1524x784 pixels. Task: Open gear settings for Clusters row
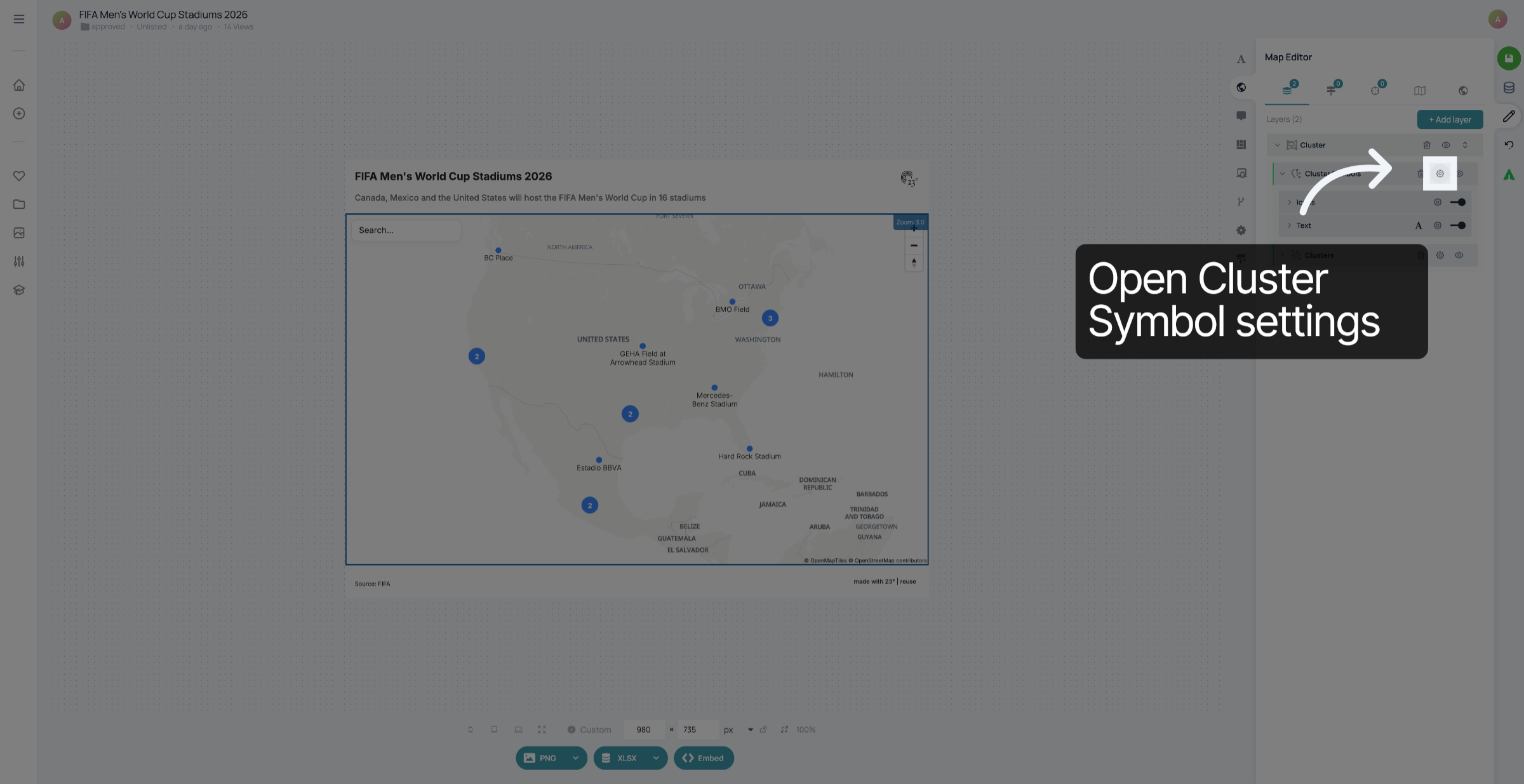(1440, 255)
